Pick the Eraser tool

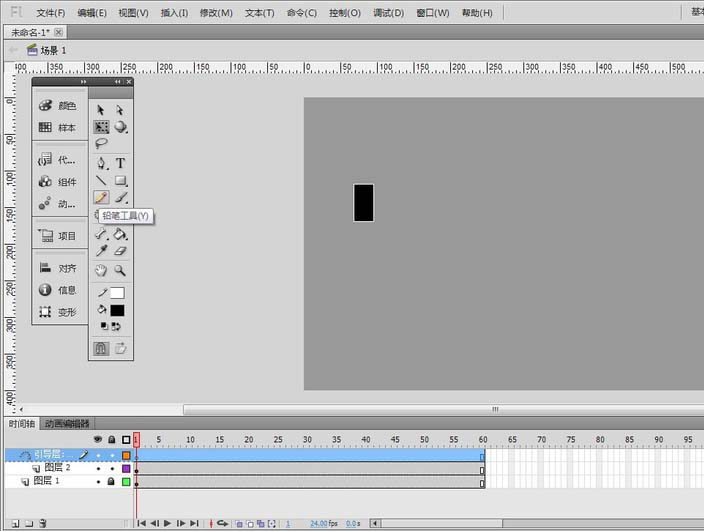point(120,252)
